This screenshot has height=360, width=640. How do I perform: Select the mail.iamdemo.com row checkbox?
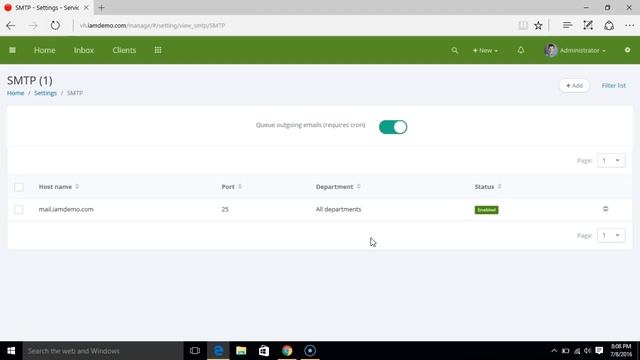19,209
